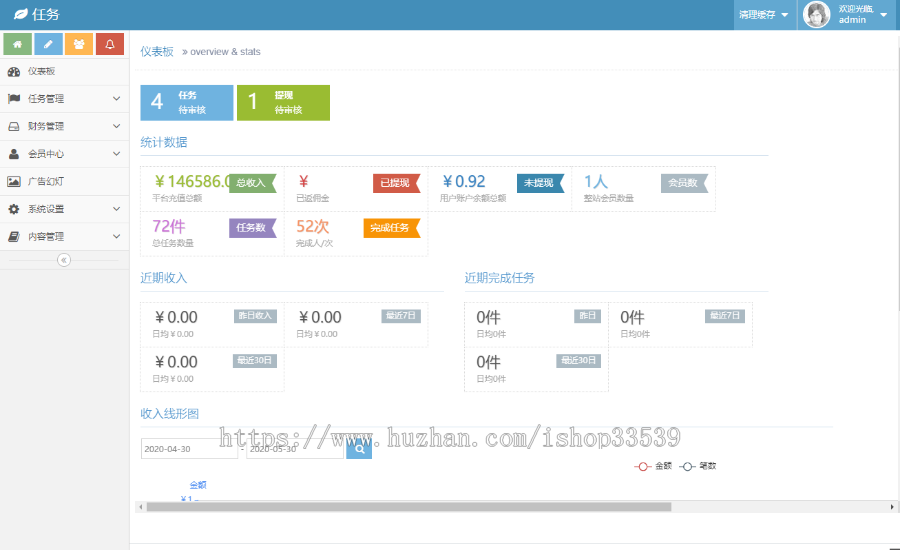
Task: Click blue search magnifier button
Action: 359,449
